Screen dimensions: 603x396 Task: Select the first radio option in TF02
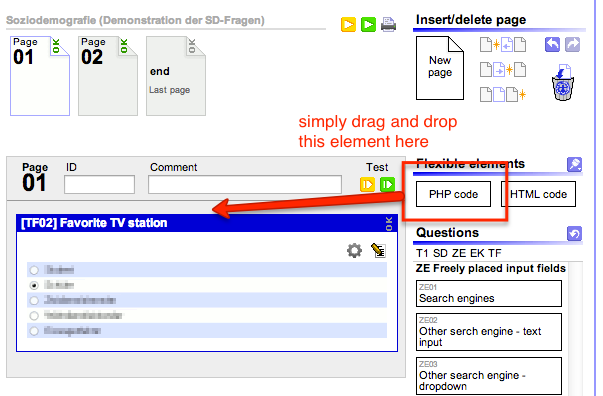click(34, 270)
